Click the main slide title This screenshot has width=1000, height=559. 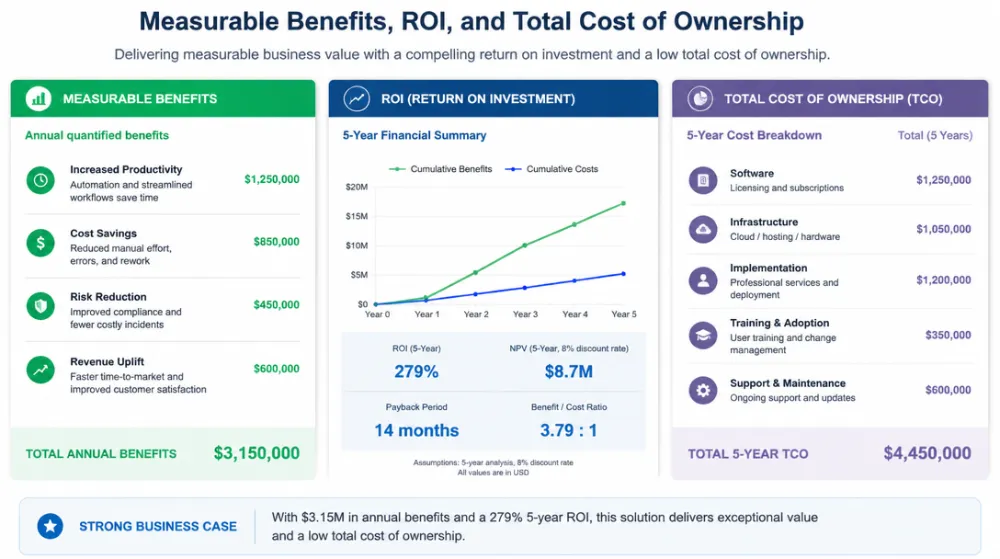tap(471, 21)
